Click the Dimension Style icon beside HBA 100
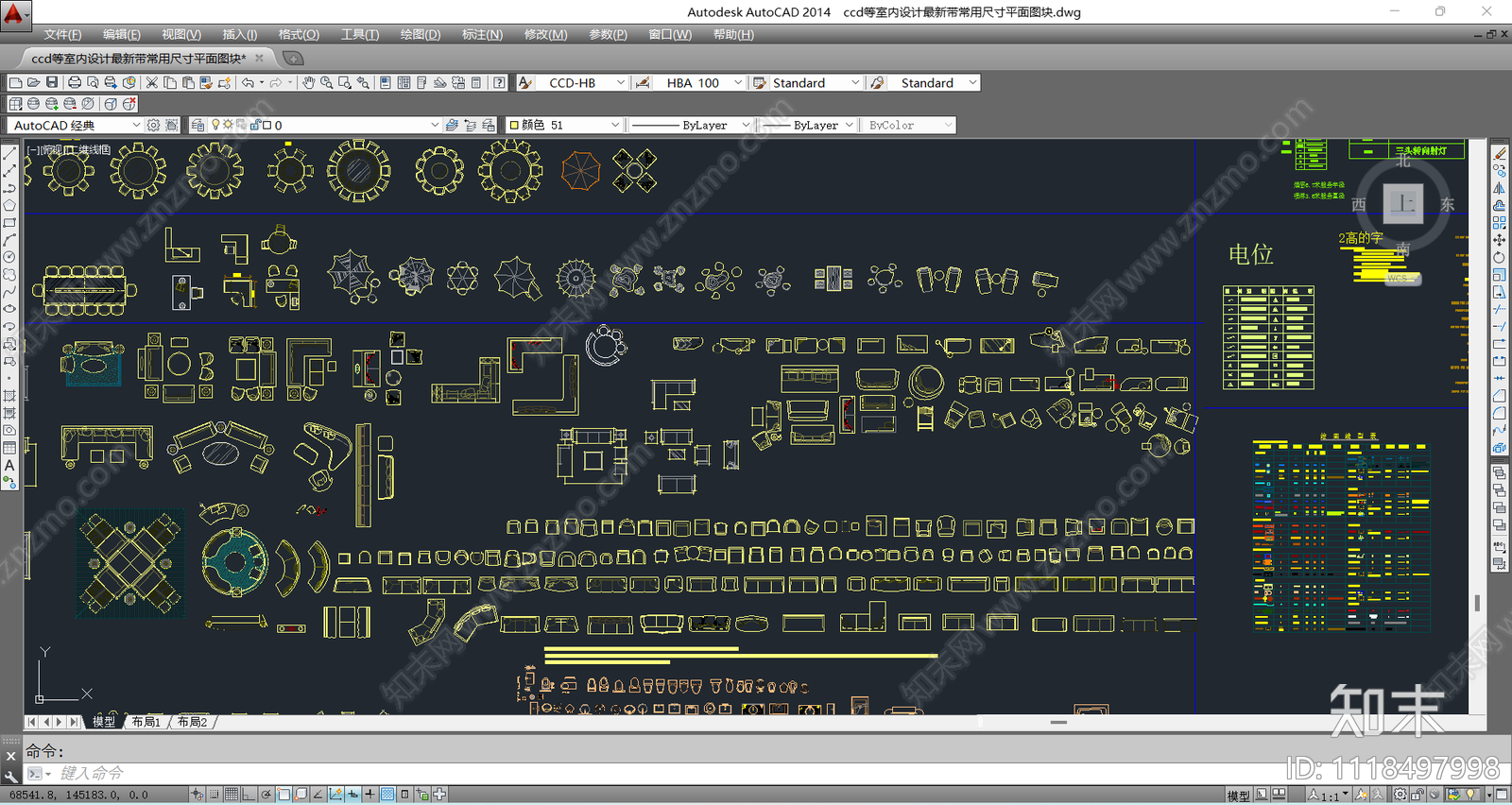The width and height of the screenshot is (1512, 805). click(643, 83)
